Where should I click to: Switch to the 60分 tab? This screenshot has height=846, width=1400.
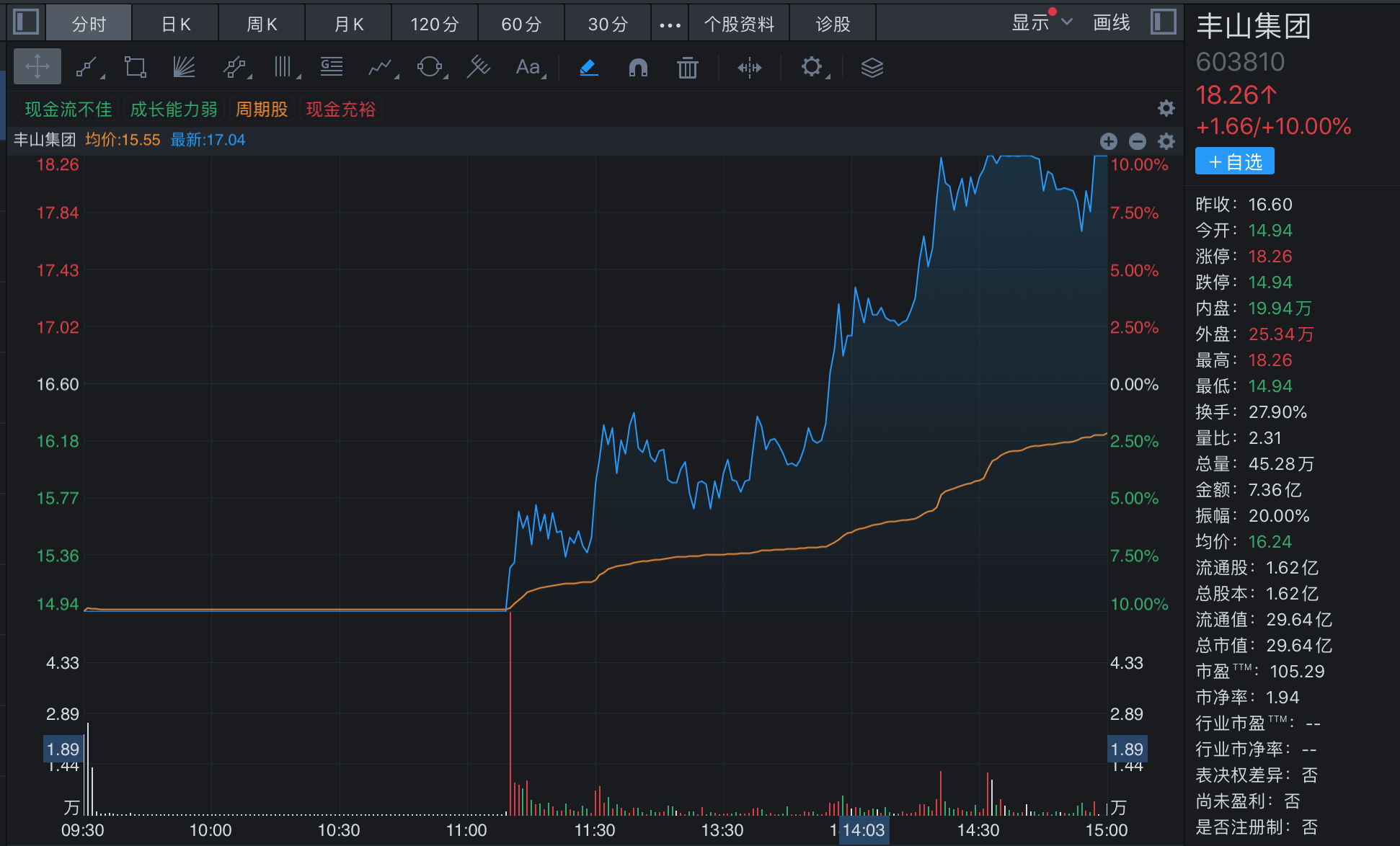point(521,24)
